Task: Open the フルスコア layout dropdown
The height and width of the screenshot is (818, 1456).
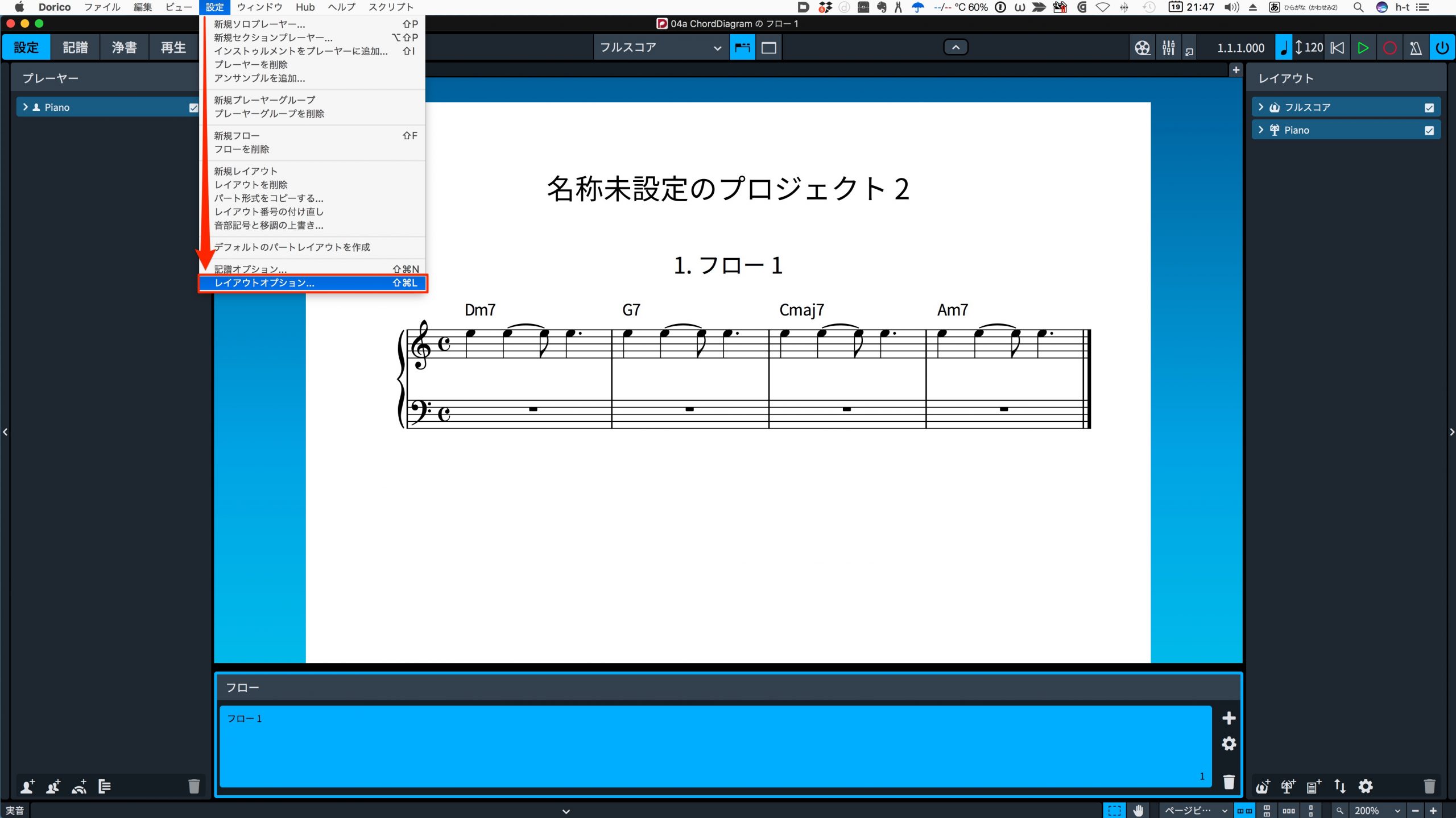Action: point(660,48)
